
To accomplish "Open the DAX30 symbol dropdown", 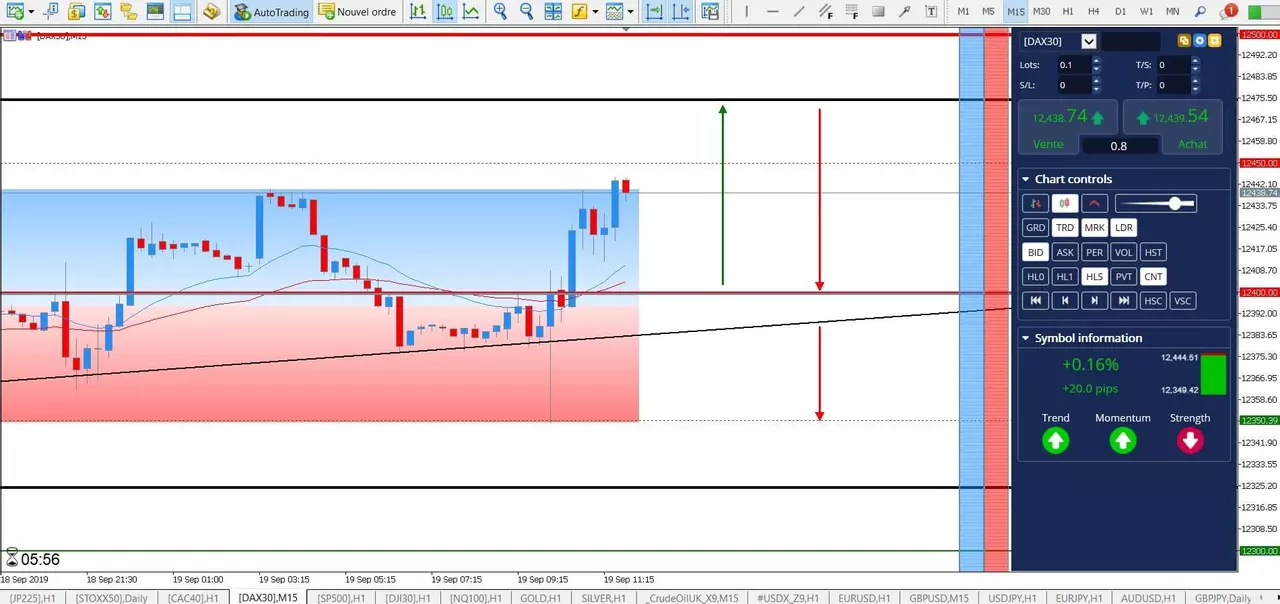I will pyautogui.click(x=1089, y=41).
